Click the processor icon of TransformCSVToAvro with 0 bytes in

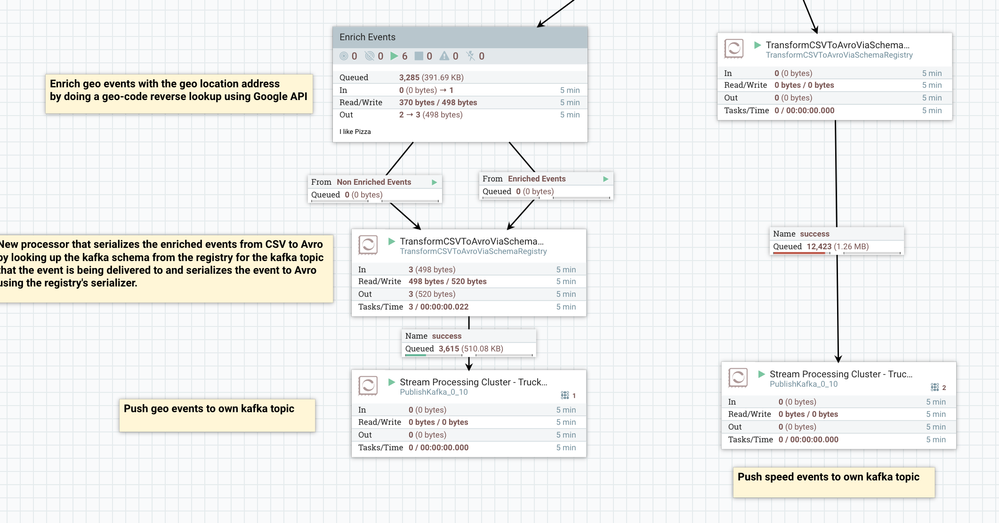pyautogui.click(x=734, y=48)
